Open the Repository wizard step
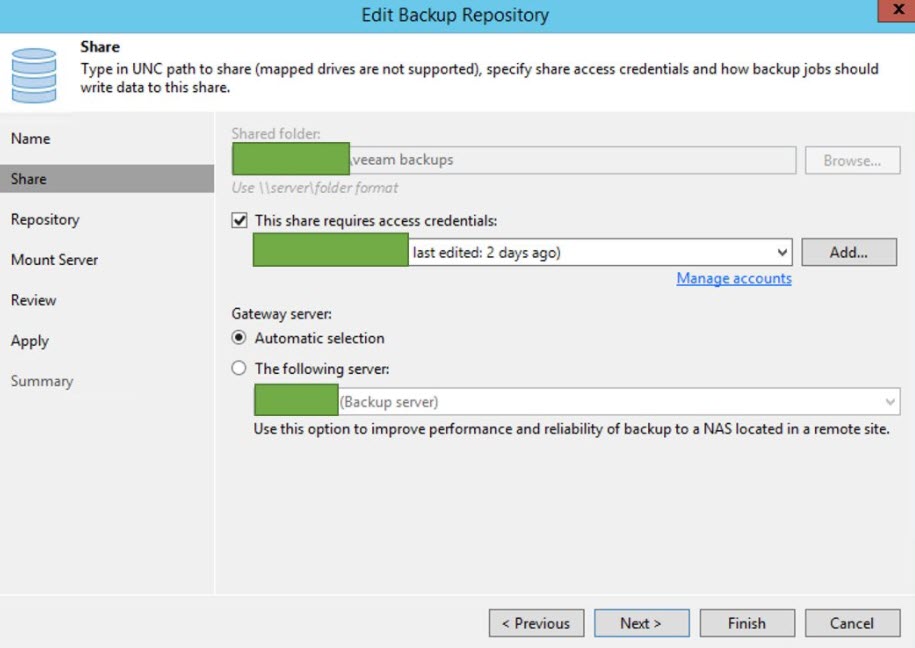915x648 pixels. click(x=45, y=220)
